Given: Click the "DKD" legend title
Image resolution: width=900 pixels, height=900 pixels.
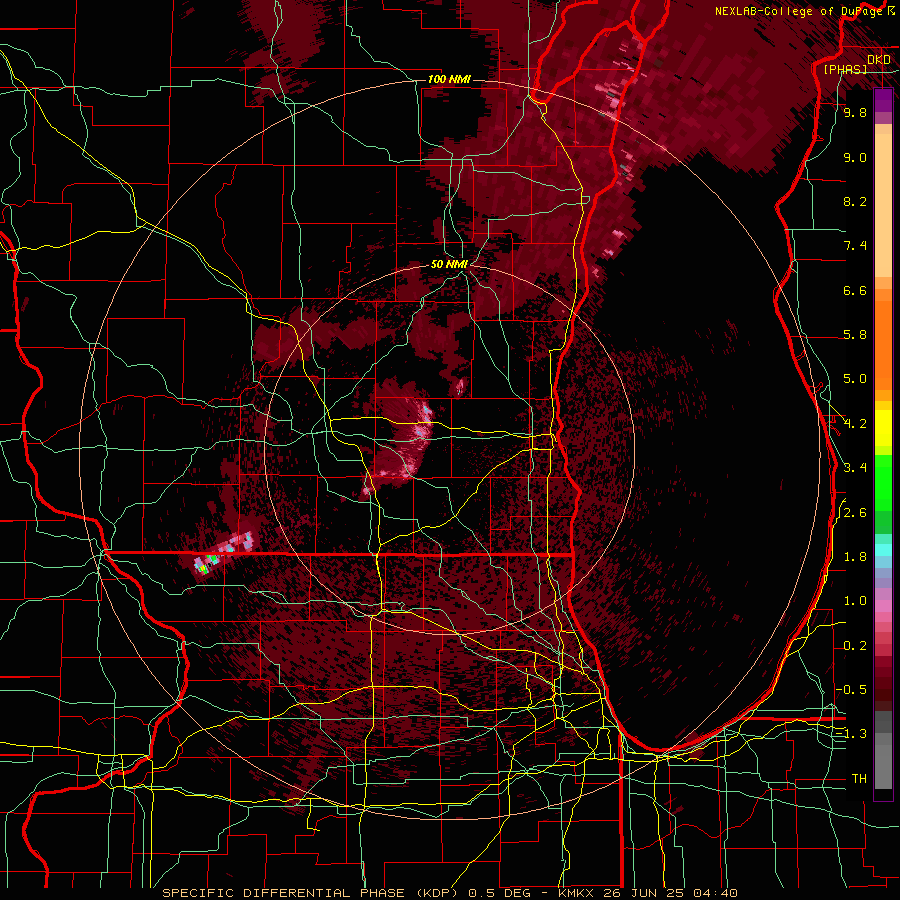Looking at the screenshot, I should click(879, 60).
